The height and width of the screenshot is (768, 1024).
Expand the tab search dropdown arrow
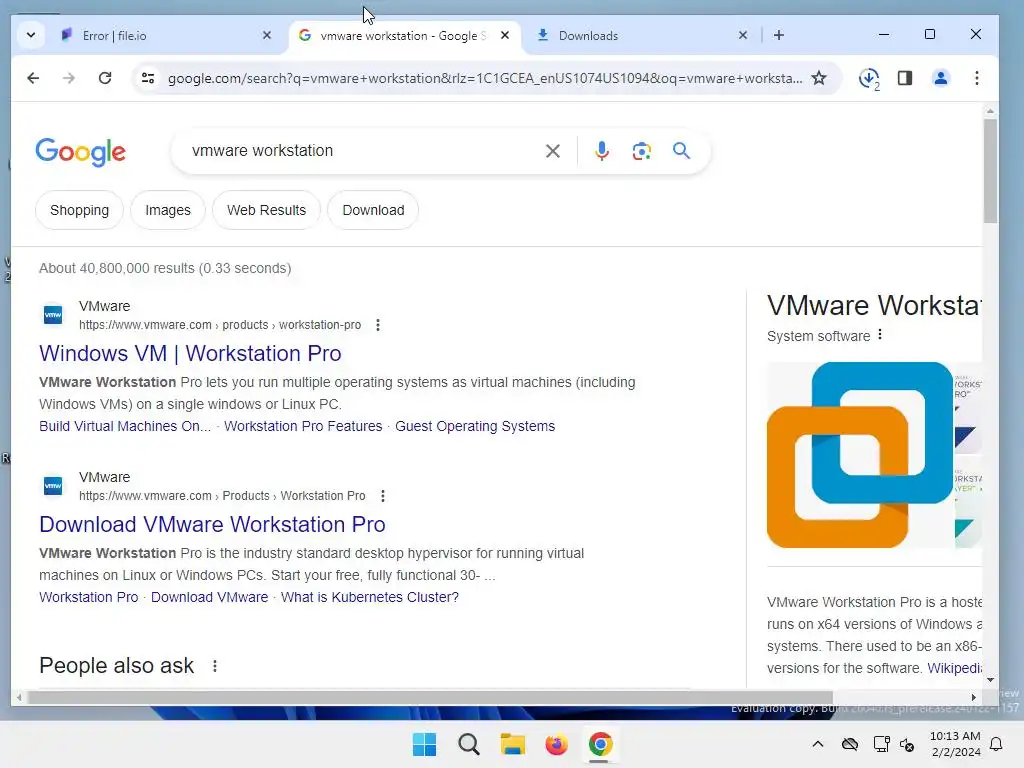(x=31, y=35)
